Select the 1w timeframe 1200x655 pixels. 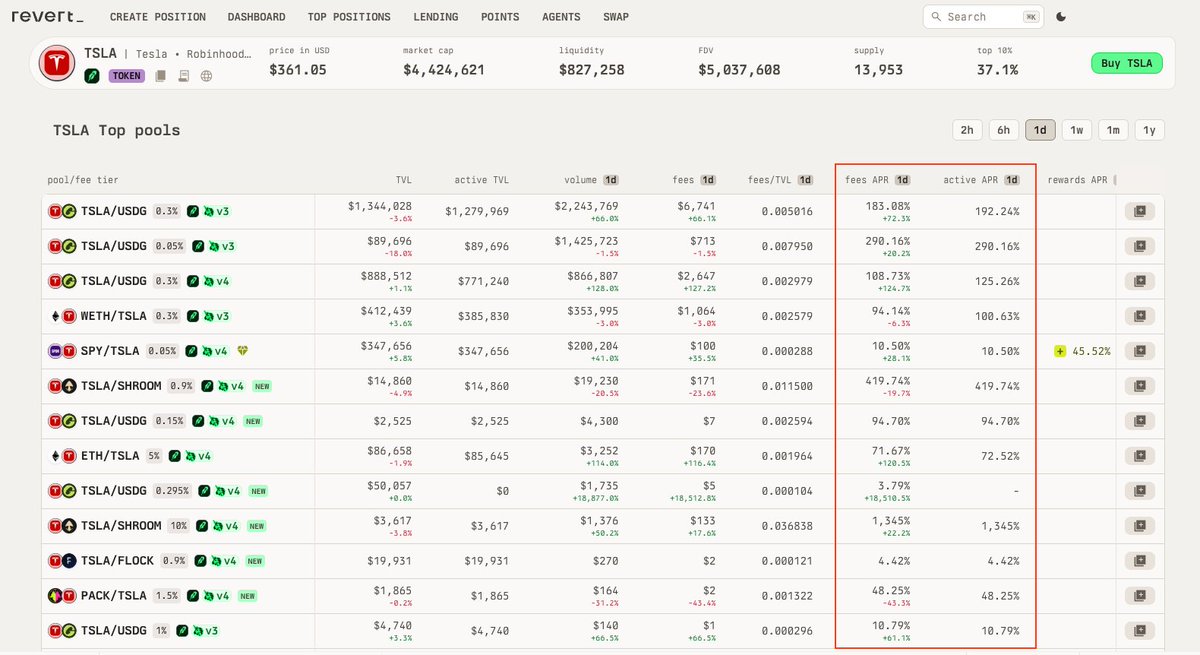point(1076,130)
